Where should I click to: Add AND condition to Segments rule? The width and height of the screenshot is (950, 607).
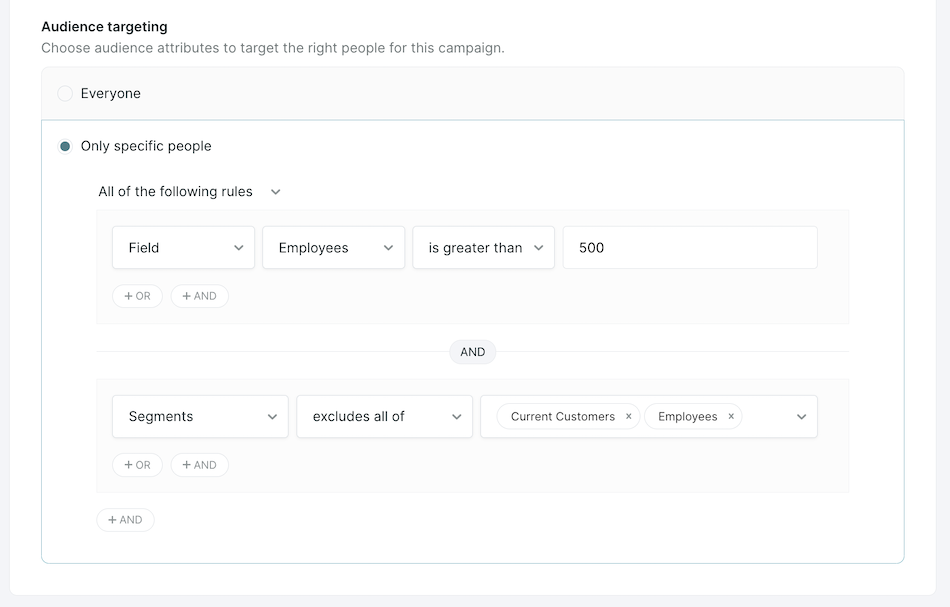pos(199,465)
